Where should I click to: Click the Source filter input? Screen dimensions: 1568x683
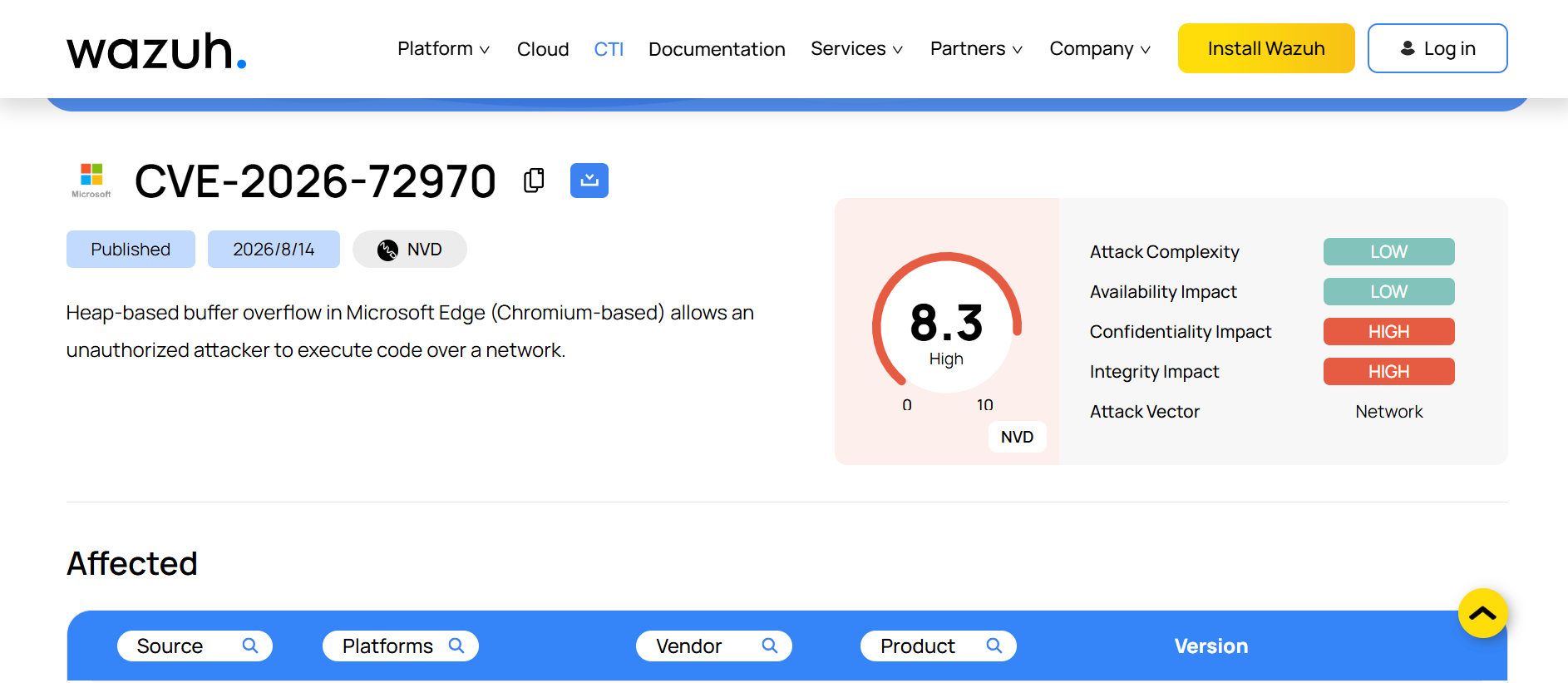195,646
